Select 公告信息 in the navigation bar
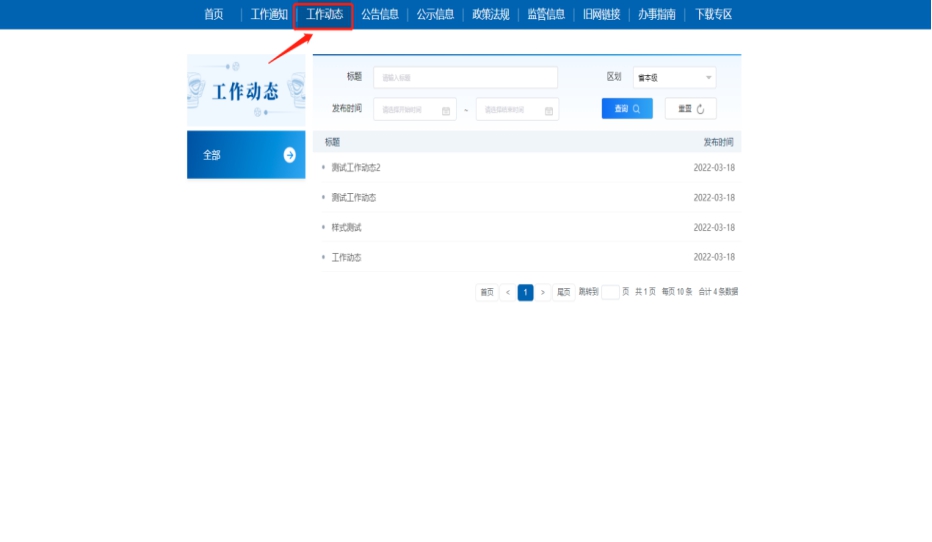This screenshot has height=542, width=932. click(x=380, y=14)
